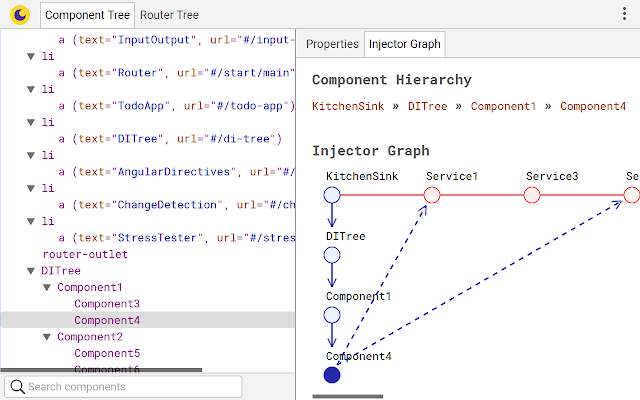Click the tree panel horizontal scrollbar

click(x=101, y=370)
